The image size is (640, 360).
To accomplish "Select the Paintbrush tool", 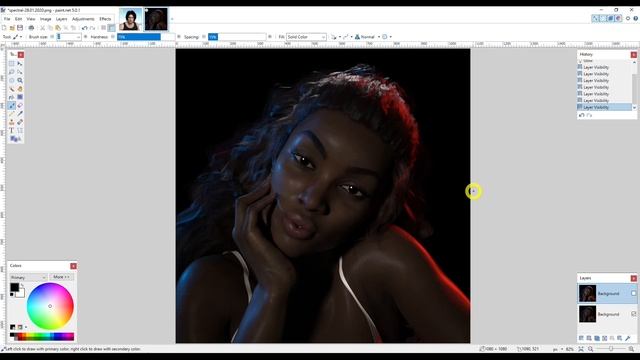I will coord(12,106).
